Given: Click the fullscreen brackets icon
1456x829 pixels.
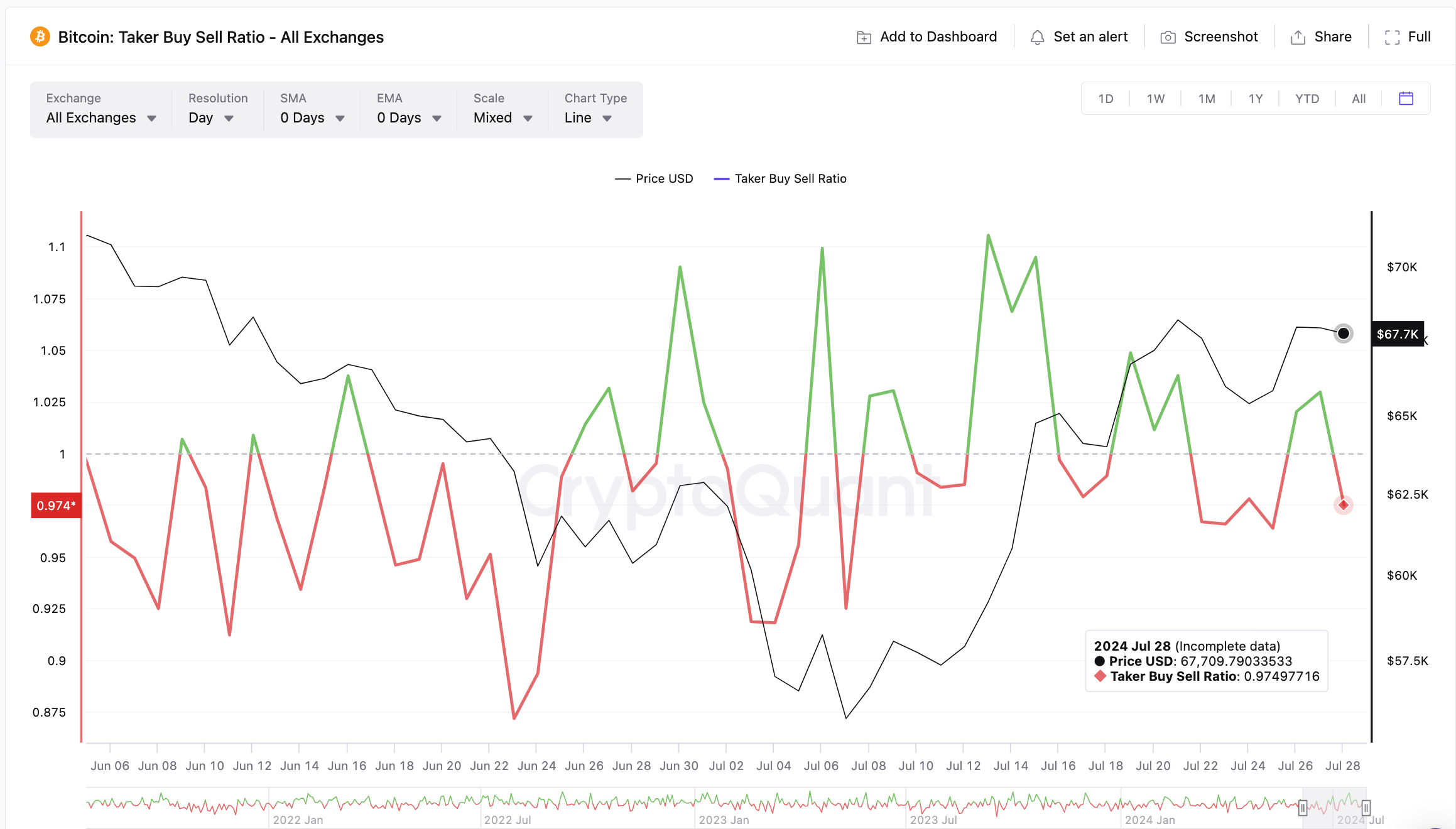Looking at the screenshot, I should [1392, 38].
